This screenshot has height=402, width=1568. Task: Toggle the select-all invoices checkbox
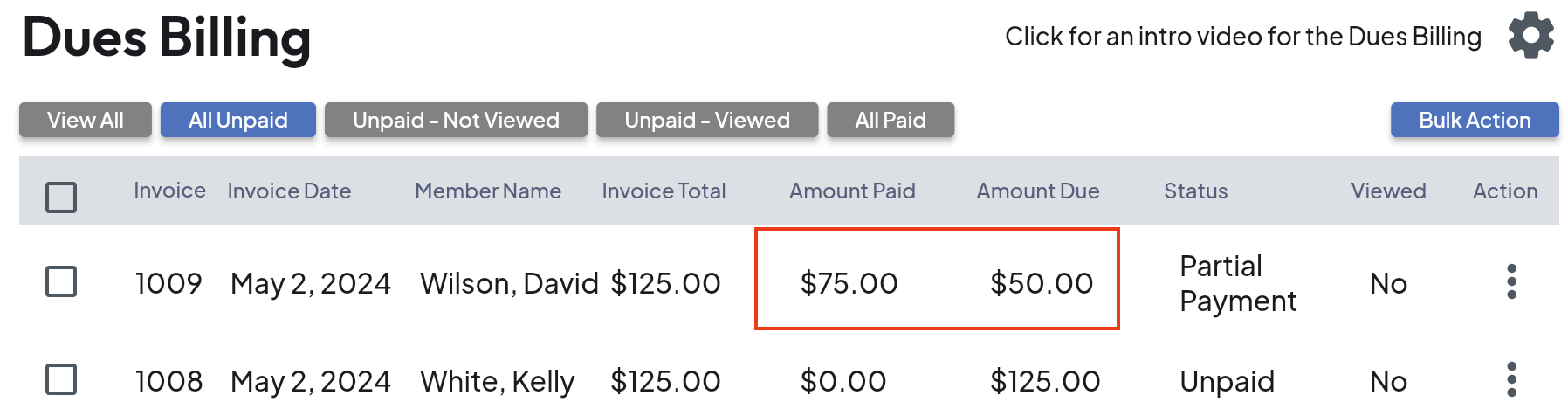pyautogui.click(x=61, y=197)
